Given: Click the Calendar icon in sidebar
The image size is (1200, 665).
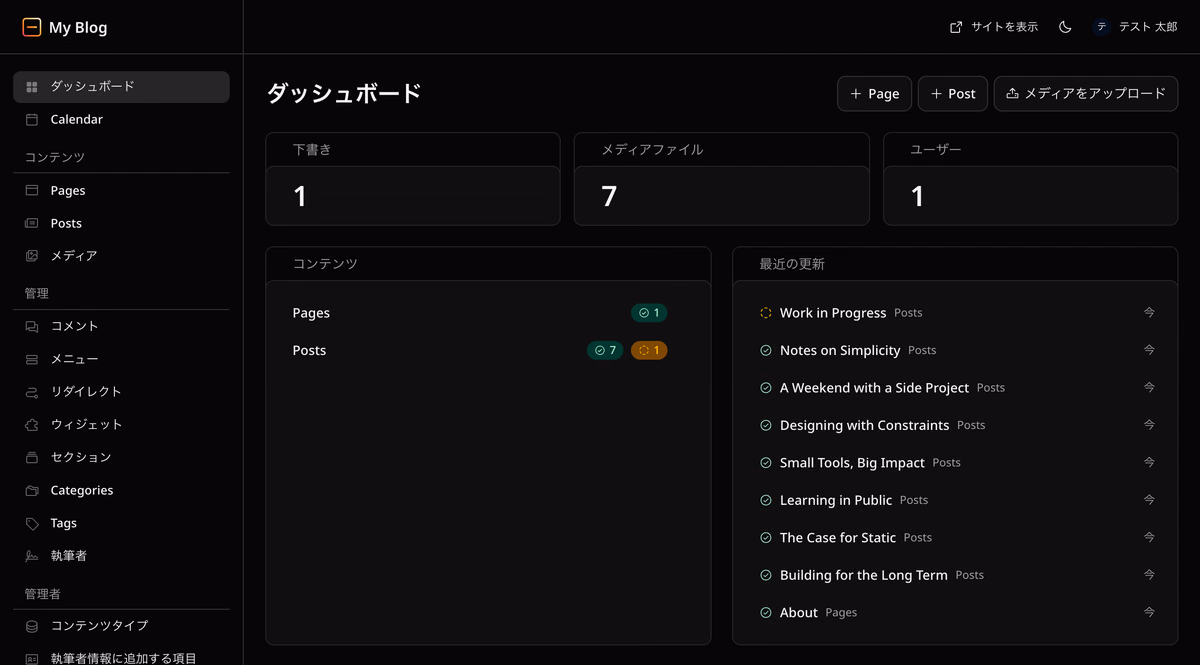Looking at the screenshot, I should [x=32, y=120].
